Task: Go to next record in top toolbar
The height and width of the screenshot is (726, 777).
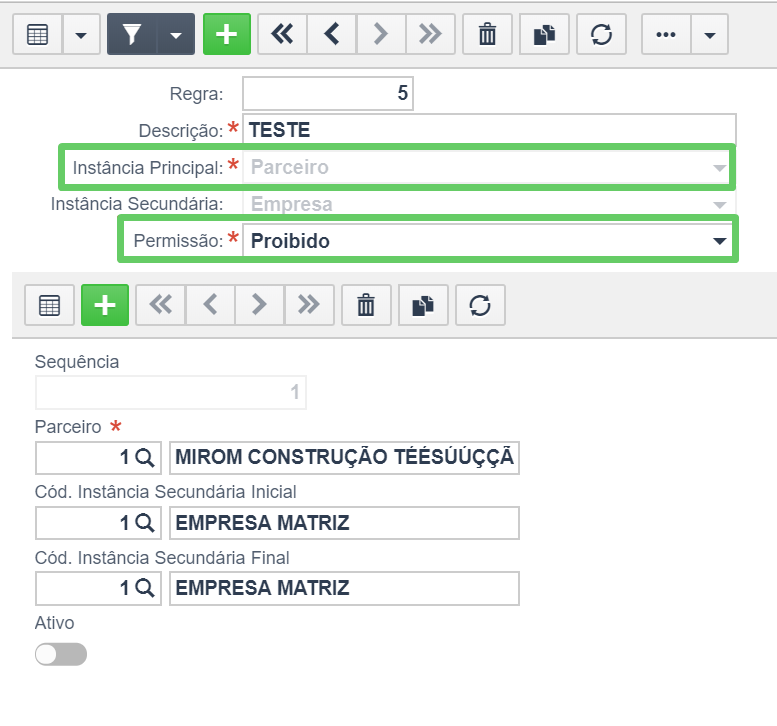Action: pos(381,34)
